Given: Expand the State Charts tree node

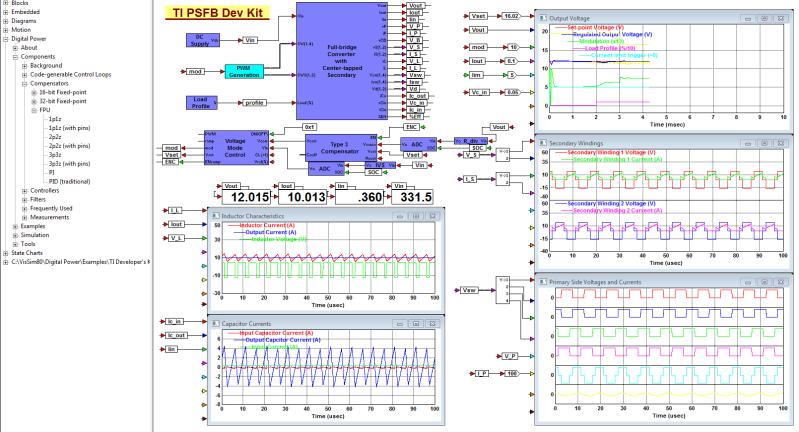Looking at the screenshot, I should click(x=6, y=253).
